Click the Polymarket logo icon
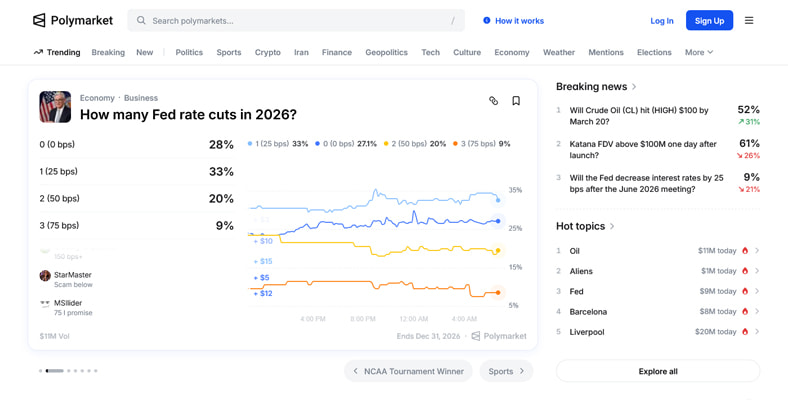The height and width of the screenshot is (400, 788). click(x=39, y=20)
